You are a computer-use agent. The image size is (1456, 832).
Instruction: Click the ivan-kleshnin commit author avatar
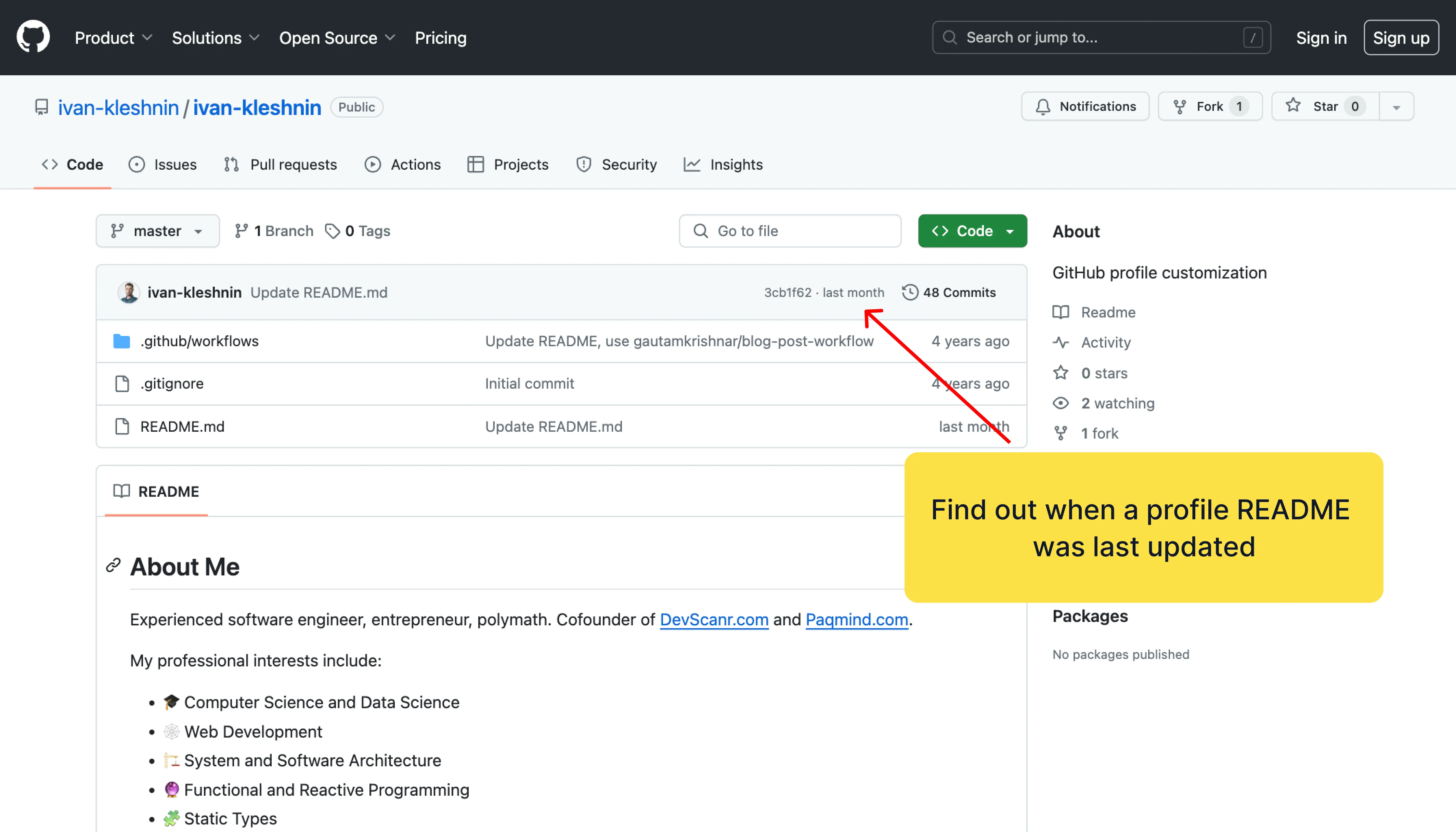tap(129, 292)
